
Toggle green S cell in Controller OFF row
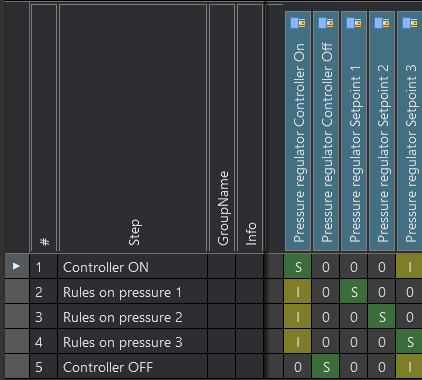pos(326,366)
